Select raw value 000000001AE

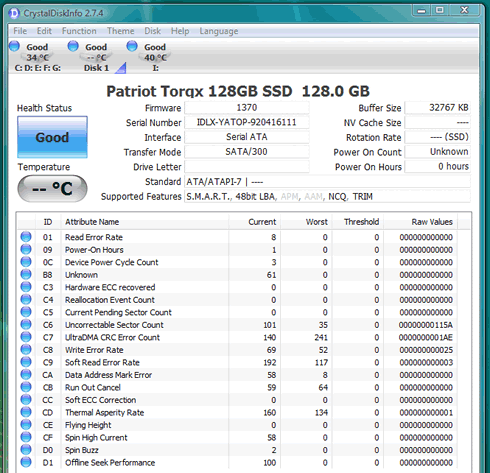426,338
